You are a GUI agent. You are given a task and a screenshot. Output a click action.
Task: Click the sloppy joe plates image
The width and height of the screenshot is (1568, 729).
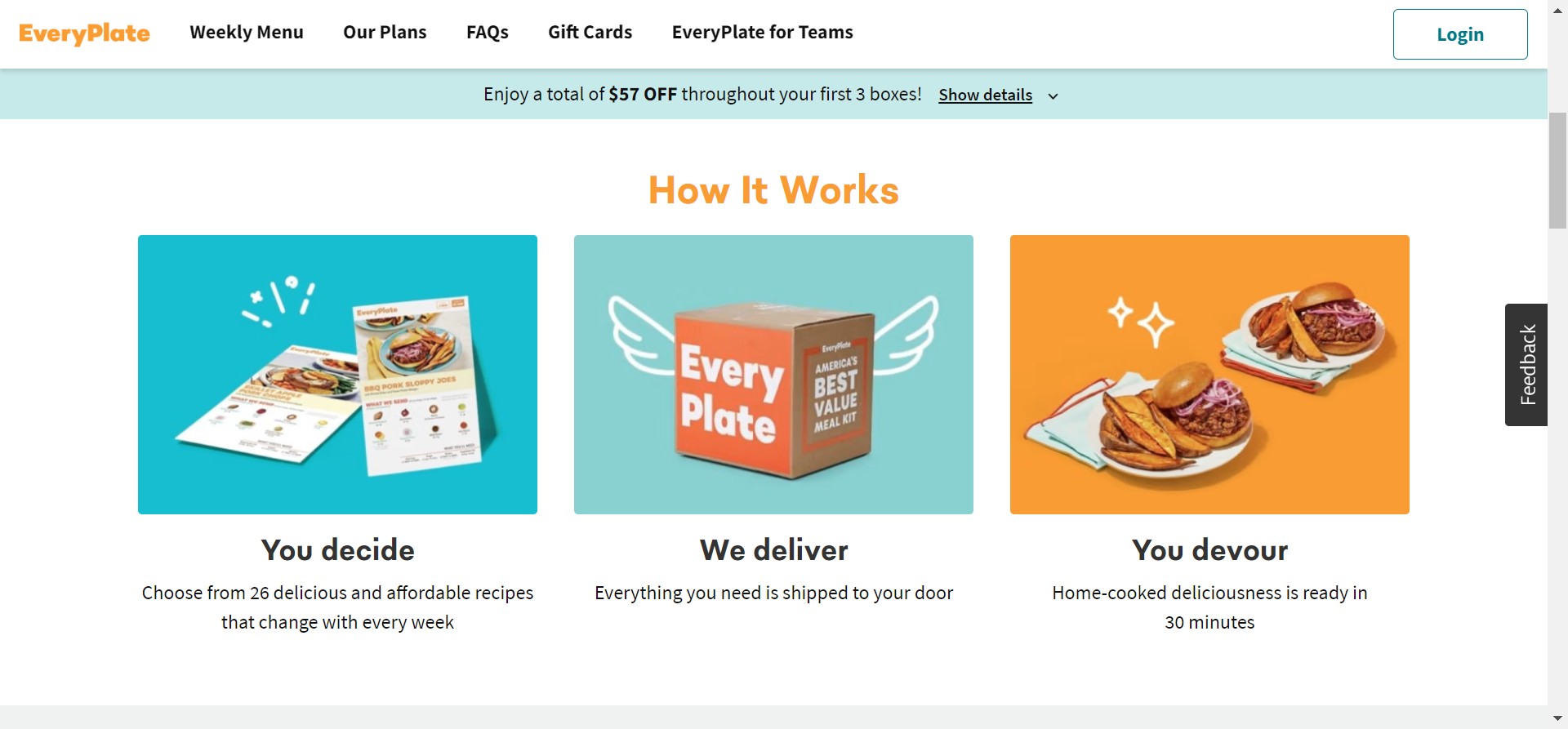coord(1209,375)
